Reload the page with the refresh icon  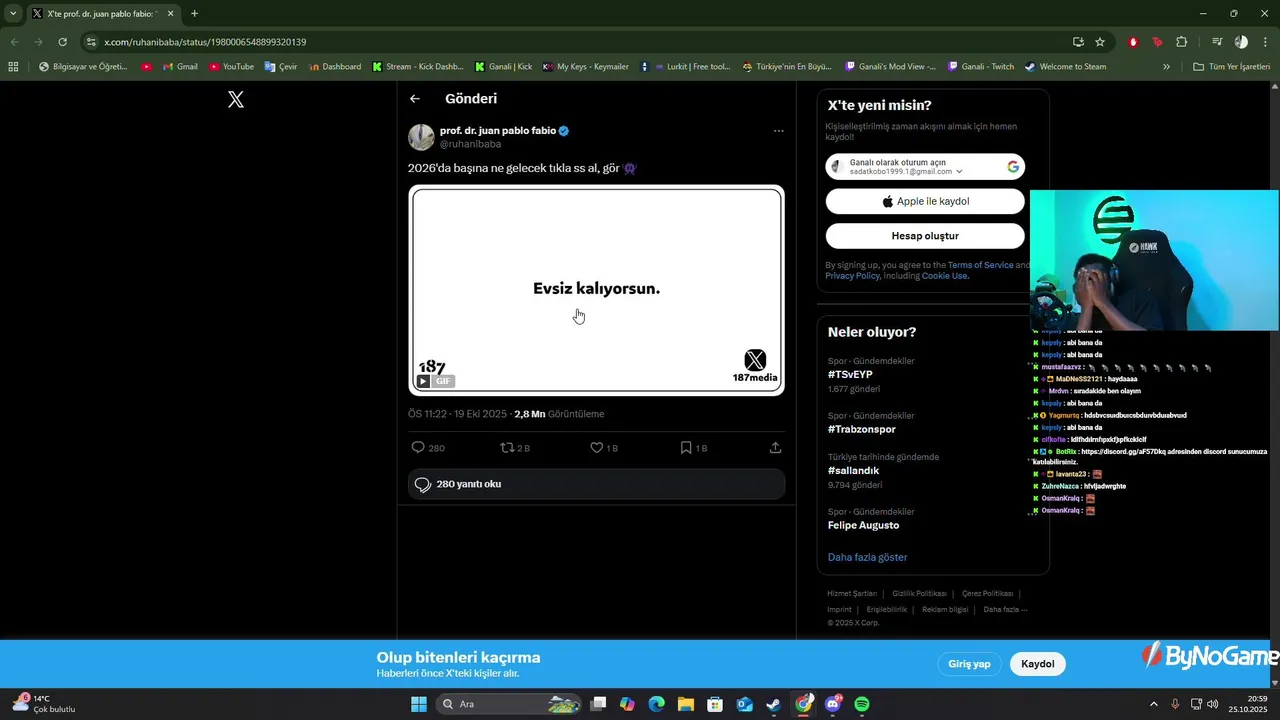tap(62, 42)
